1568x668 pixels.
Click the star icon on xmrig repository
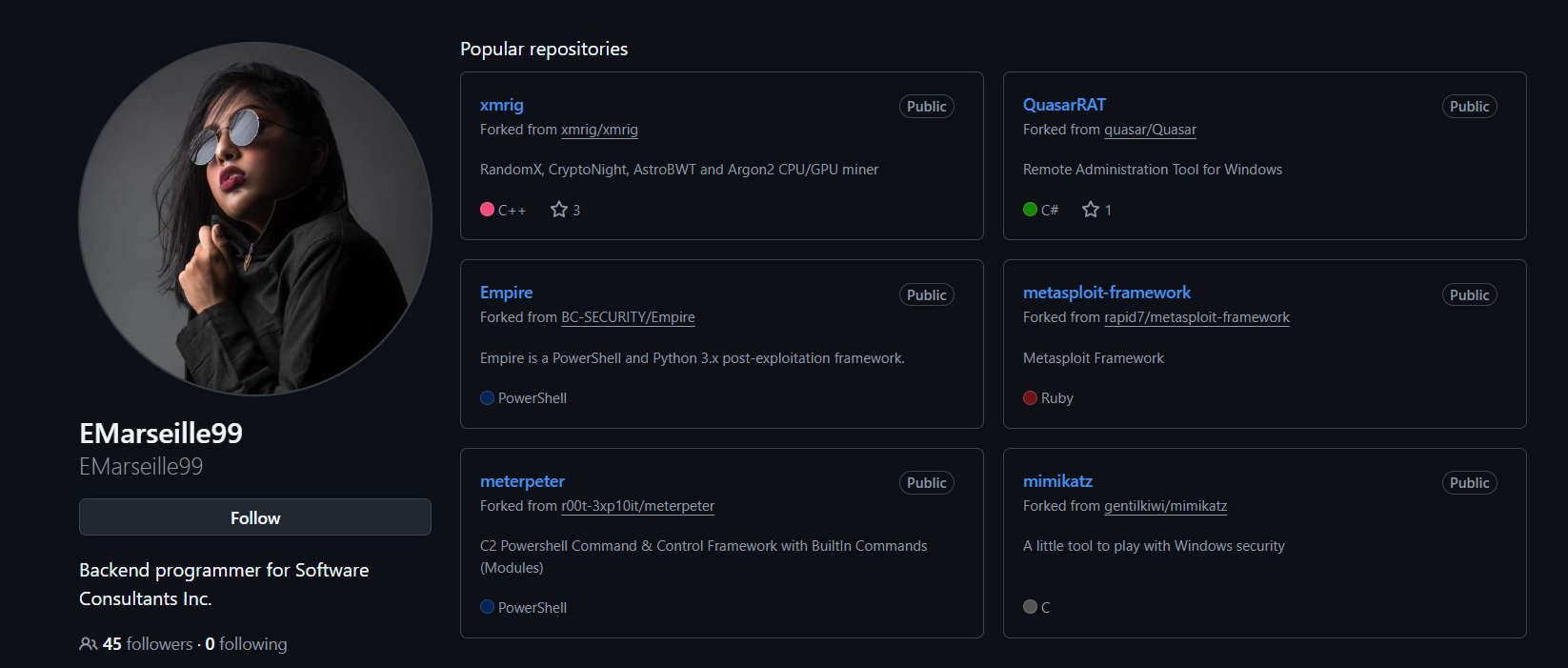[559, 210]
